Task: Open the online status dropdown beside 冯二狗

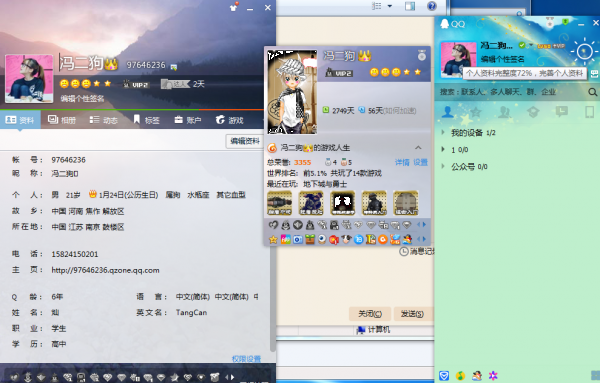Action: 531,45
